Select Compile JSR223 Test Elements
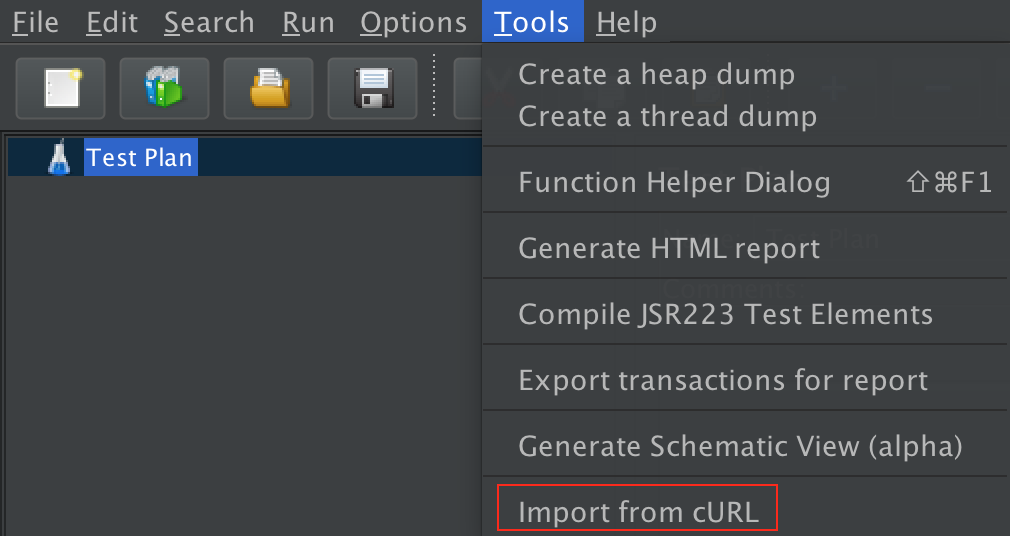The height and width of the screenshot is (536, 1010). tap(725, 314)
